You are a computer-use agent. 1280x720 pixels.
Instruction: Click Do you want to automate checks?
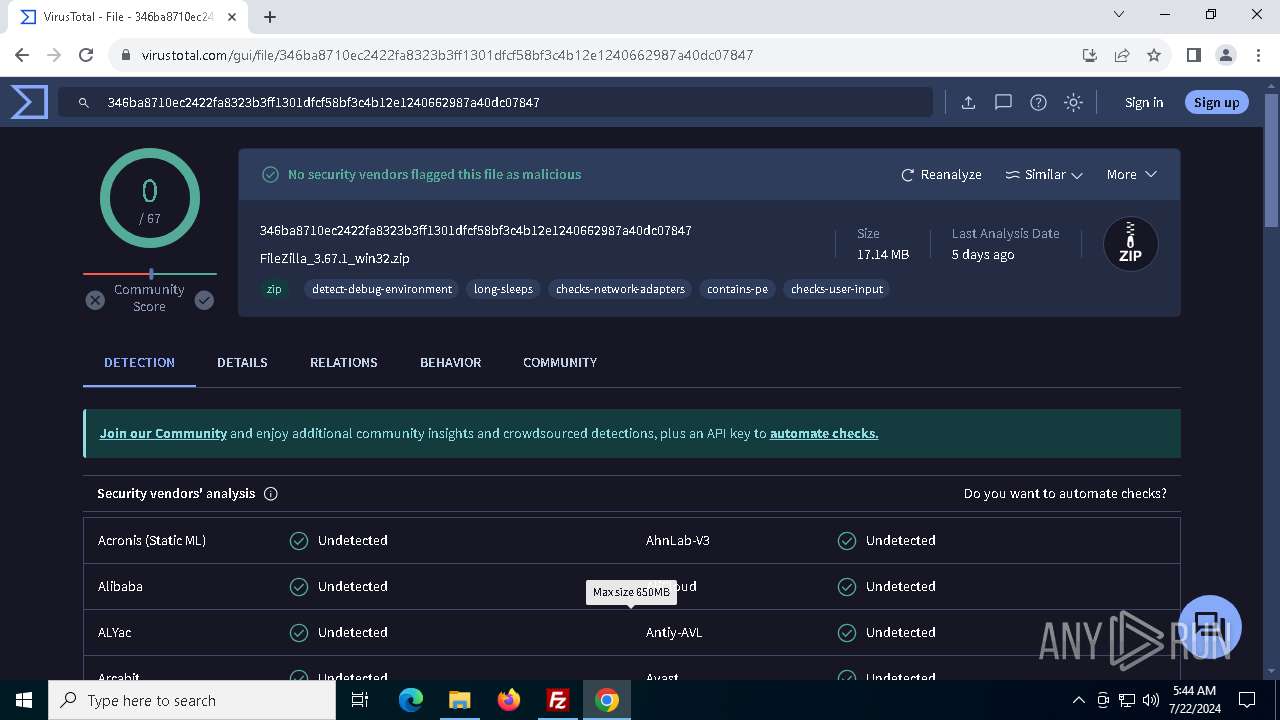(1065, 494)
